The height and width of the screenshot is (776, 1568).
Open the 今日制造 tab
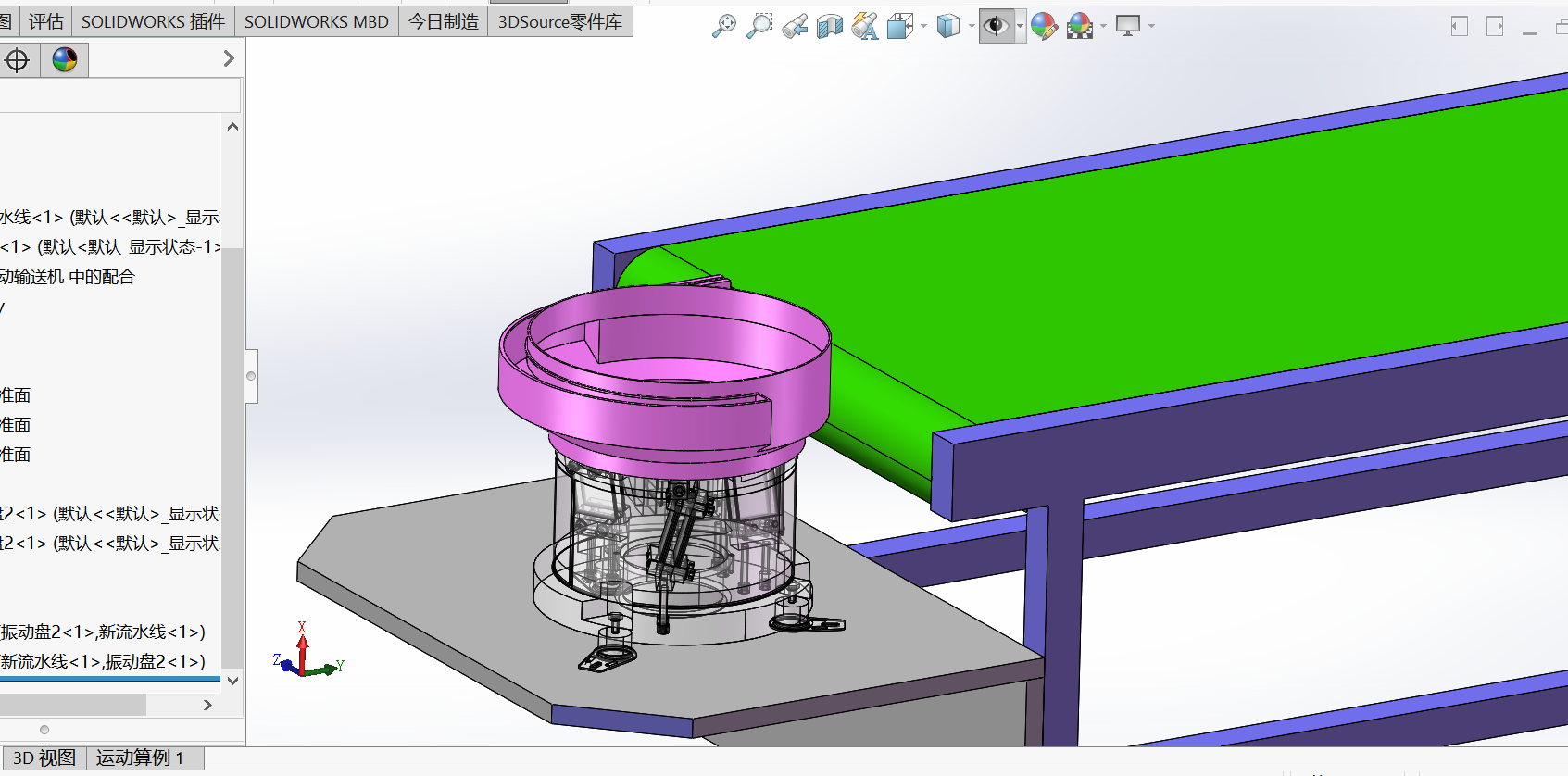(x=444, y=21)
